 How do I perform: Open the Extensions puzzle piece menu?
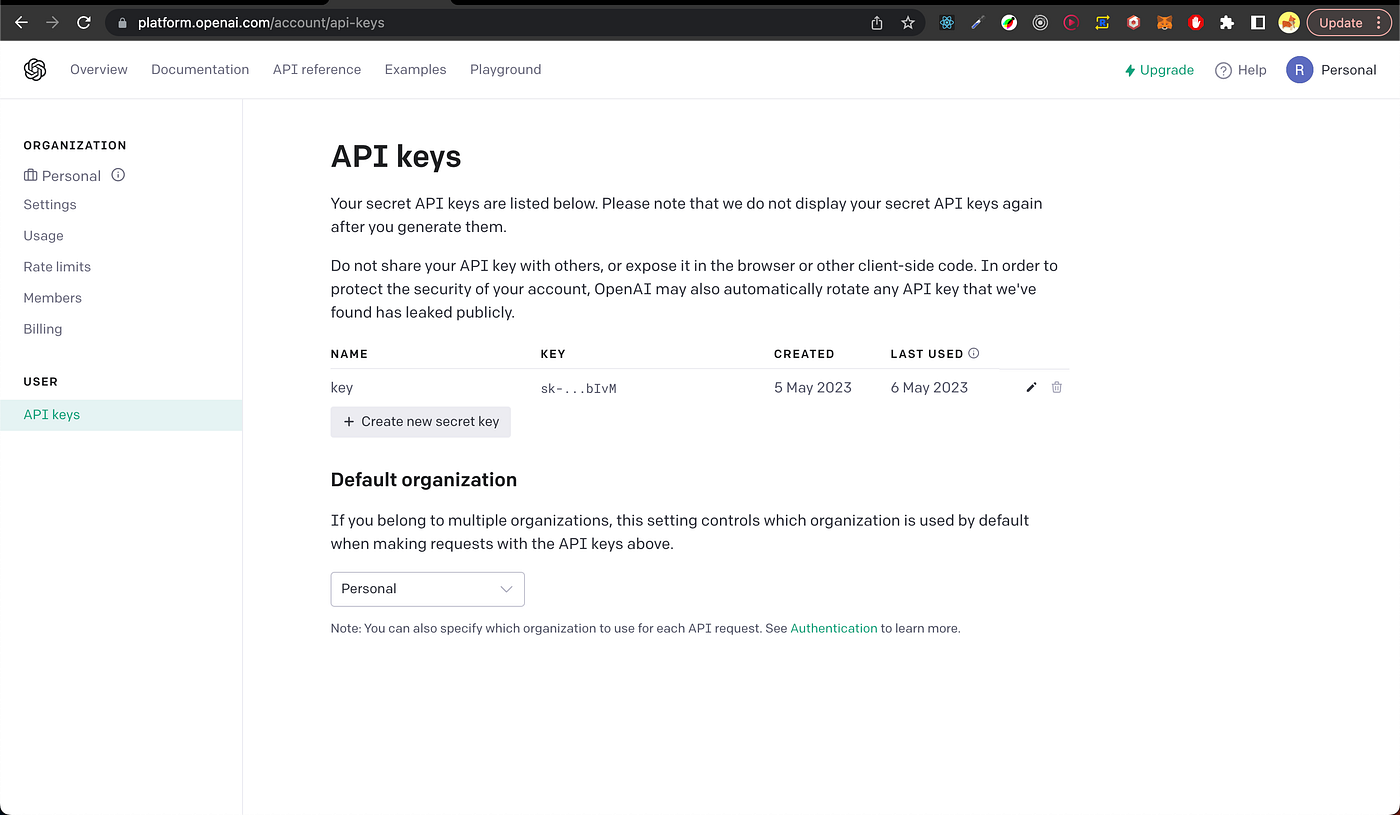pos(1227,22)
